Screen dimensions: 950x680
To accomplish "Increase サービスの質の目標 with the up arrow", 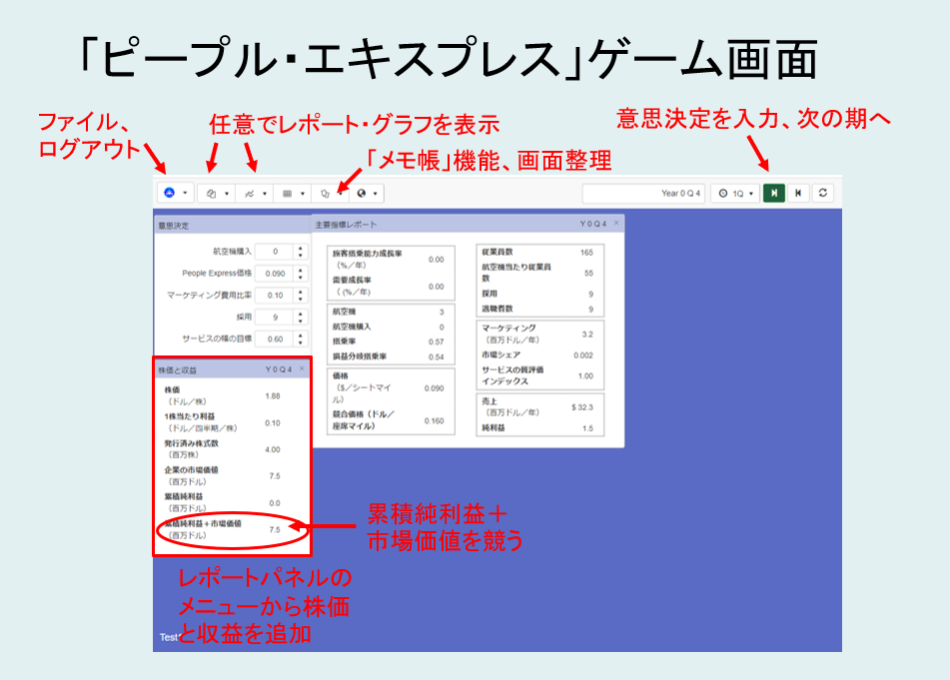I will pos(301,335).
